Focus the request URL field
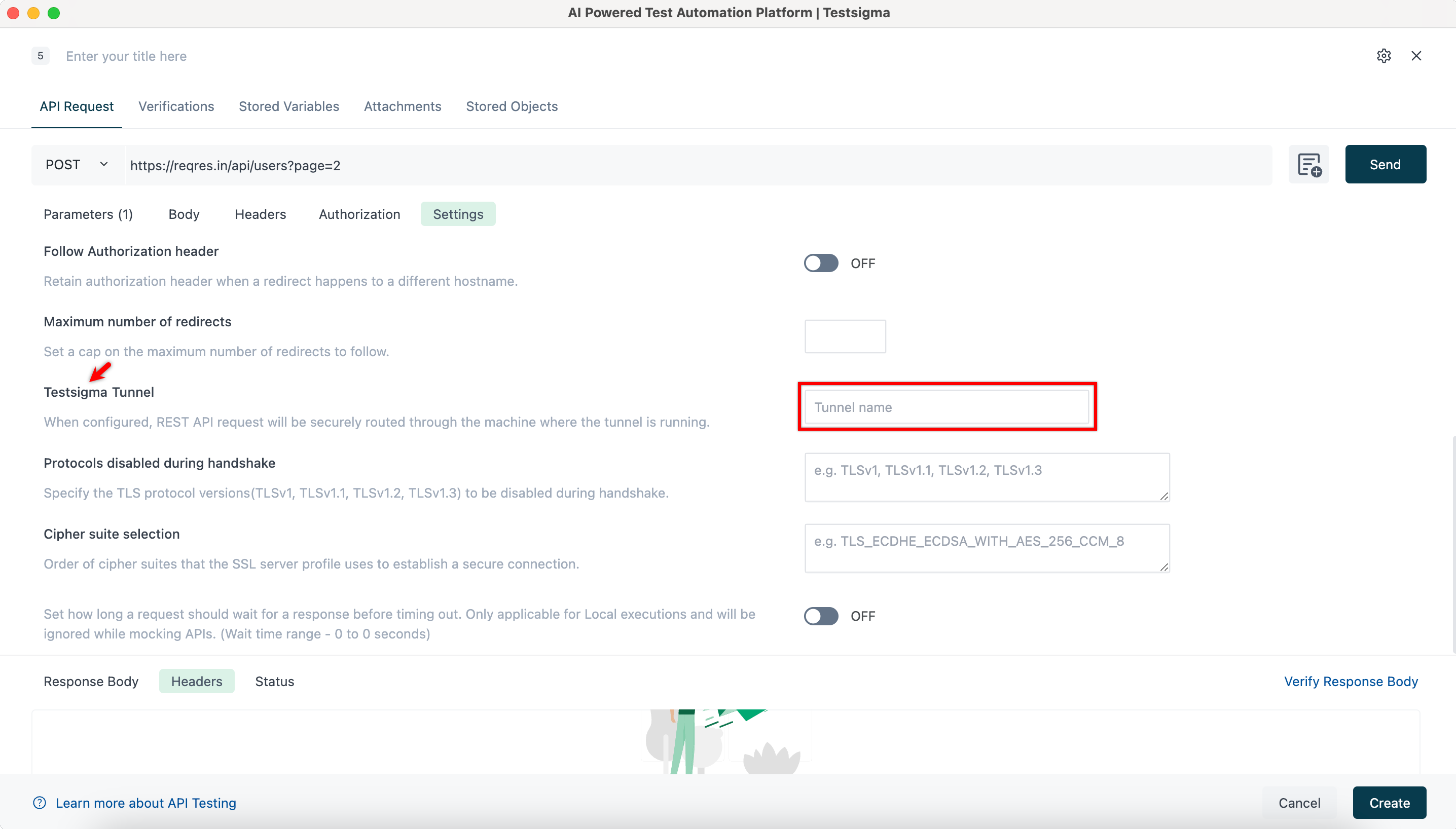 click(x=699, y=165)
